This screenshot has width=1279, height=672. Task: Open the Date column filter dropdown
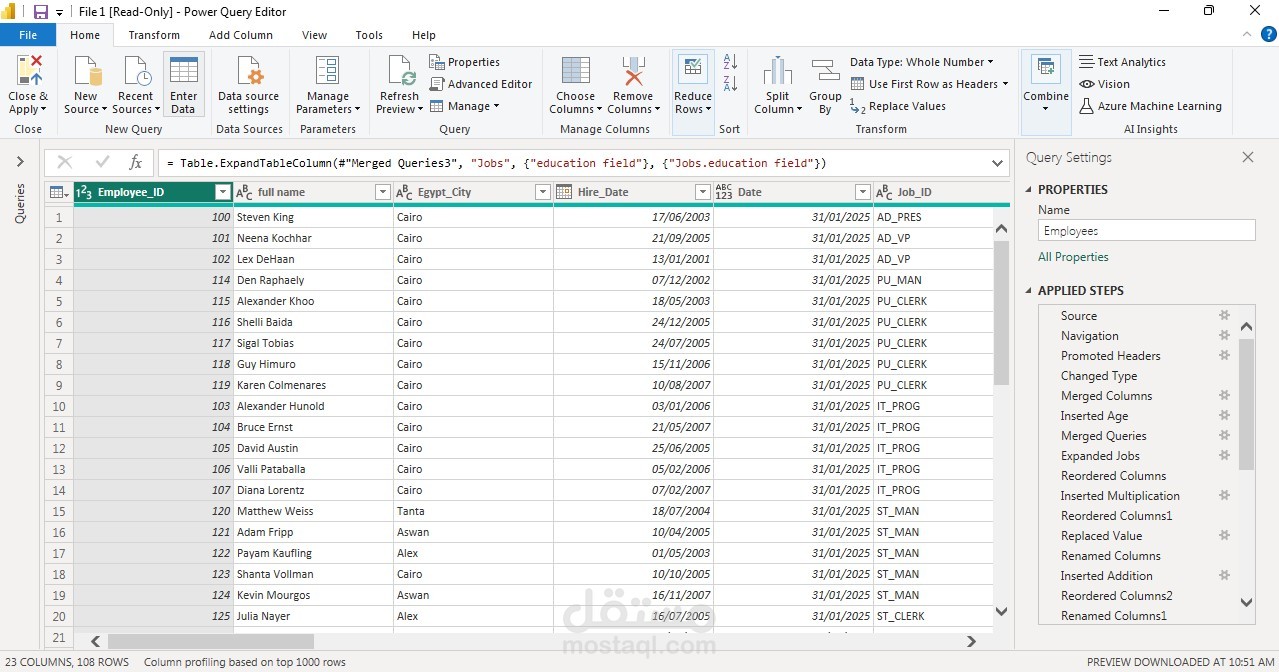(x=862, y=192)
